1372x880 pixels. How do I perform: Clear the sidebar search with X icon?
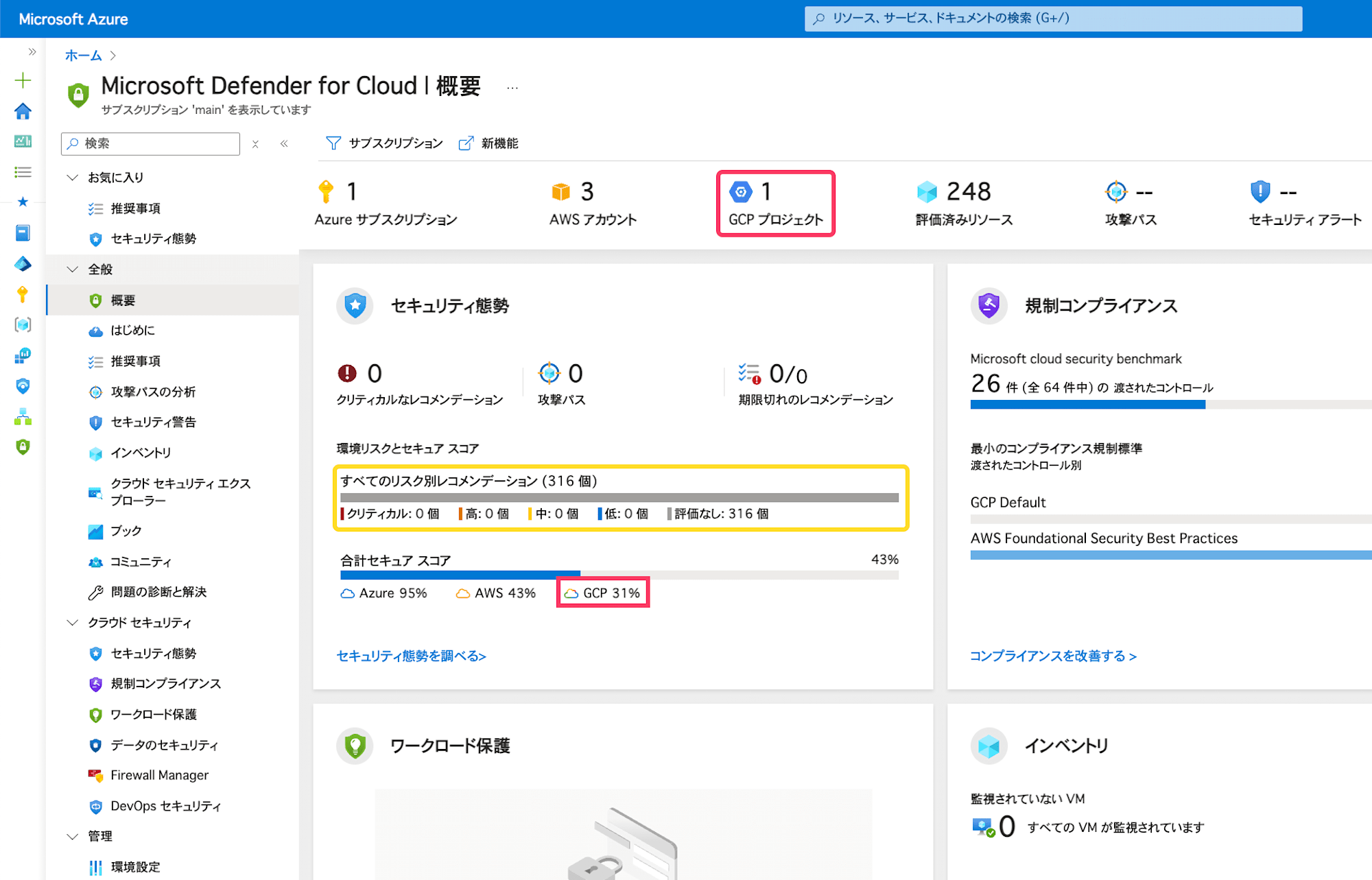click(255, 144)
